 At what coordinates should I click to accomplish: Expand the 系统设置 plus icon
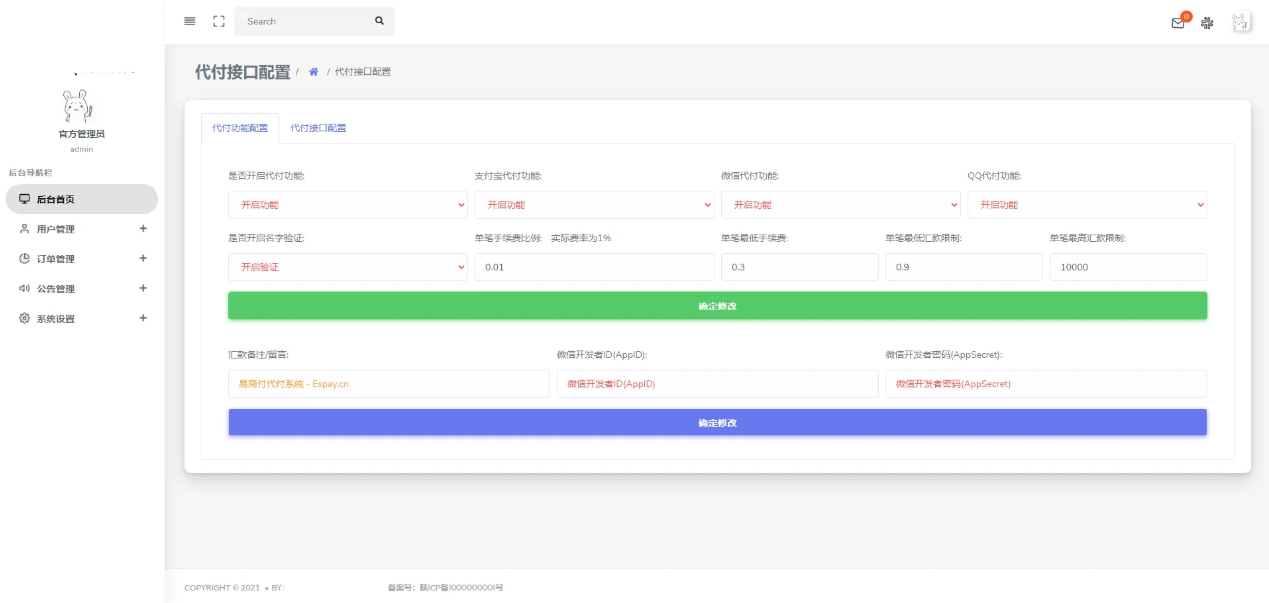coord(143,318)
